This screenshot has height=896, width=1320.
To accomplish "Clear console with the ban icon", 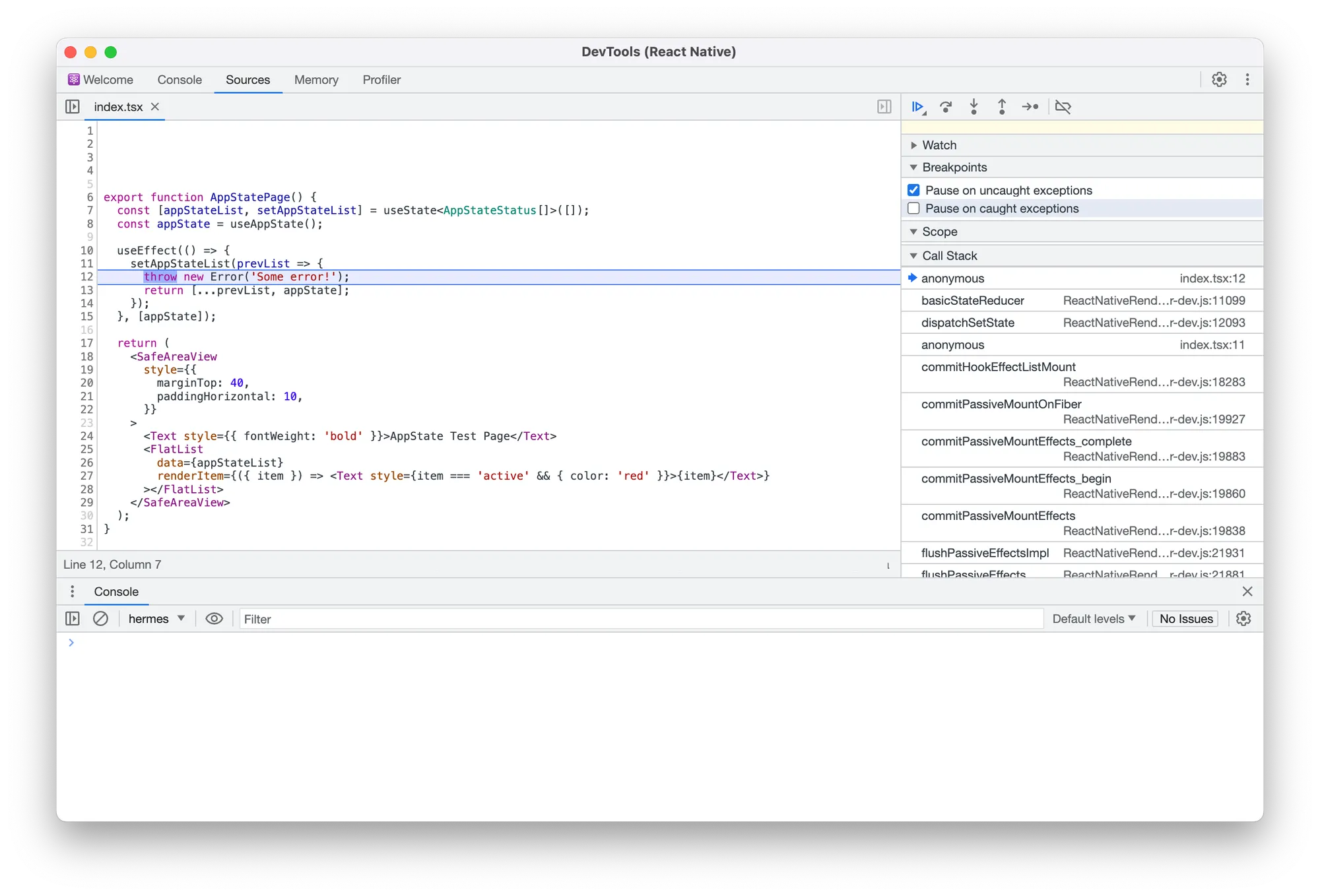I will 100,619.
